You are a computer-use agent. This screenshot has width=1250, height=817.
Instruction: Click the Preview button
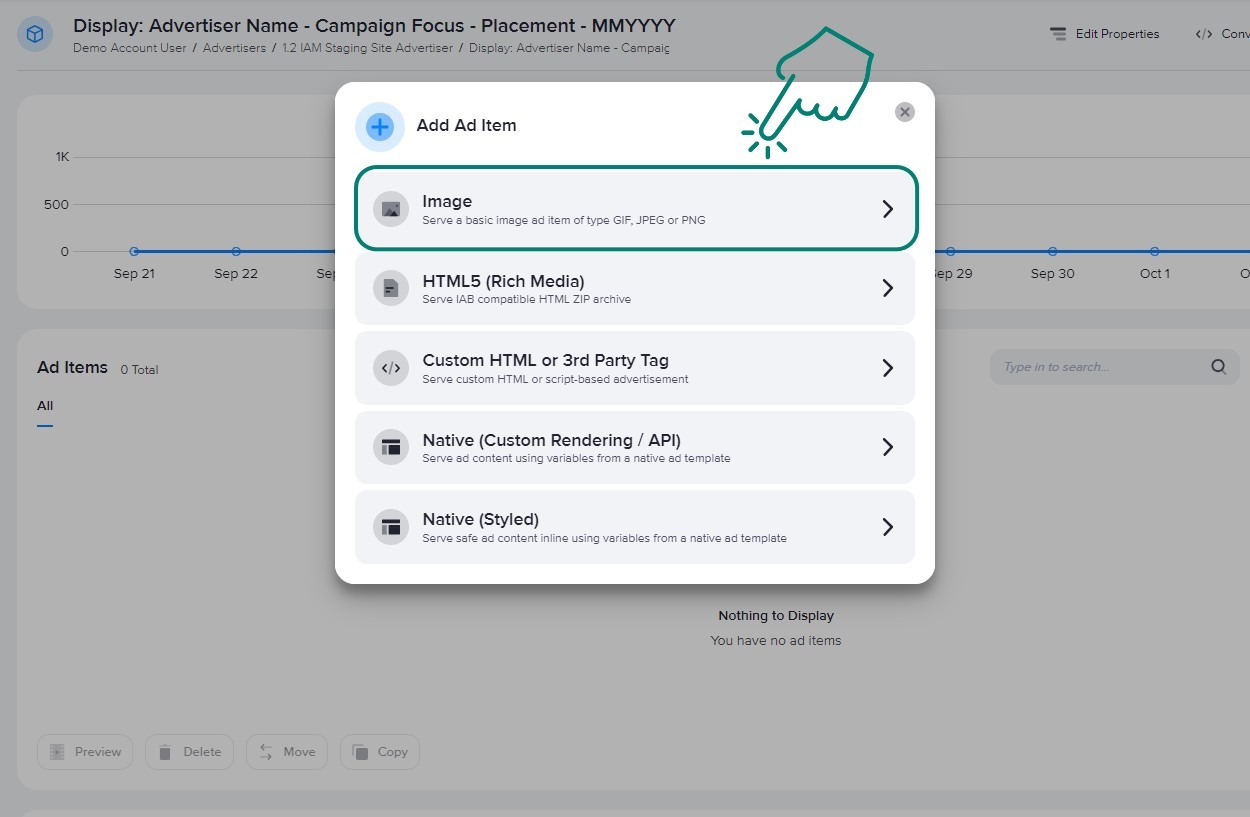point(86,752)
